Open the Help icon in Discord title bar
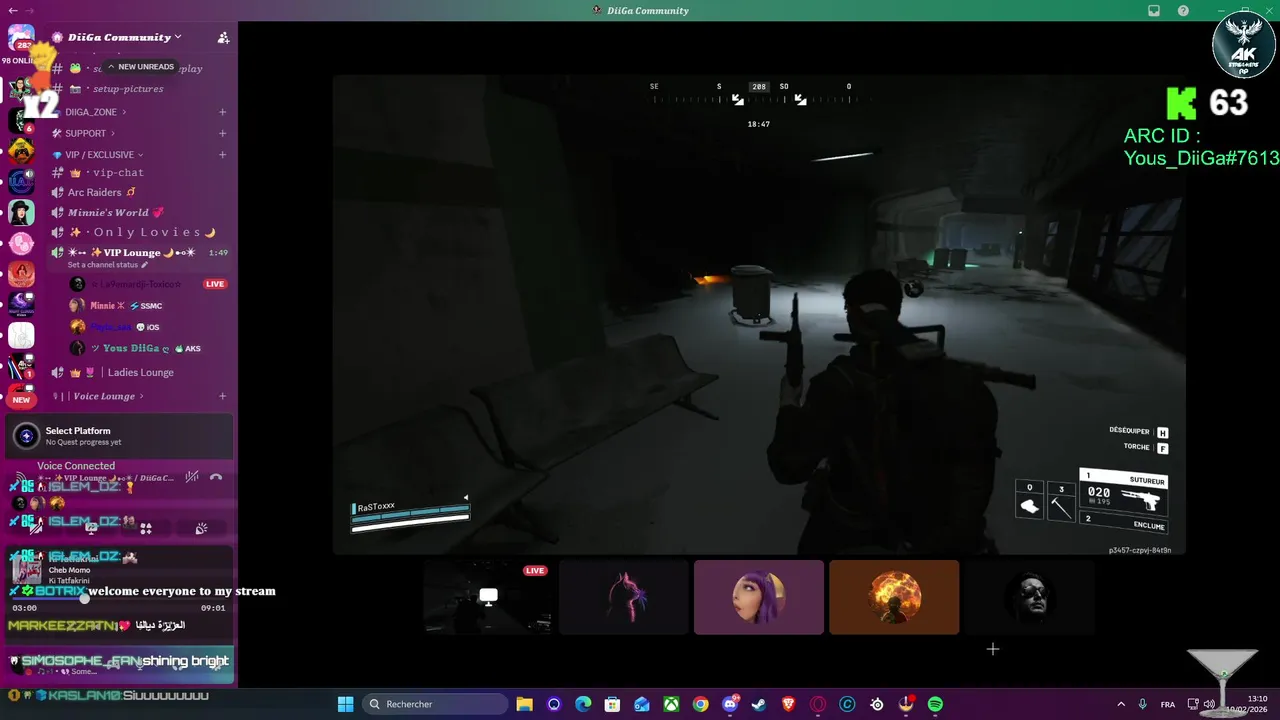Viewport: 1280px width, 720px height. click(1183, 10)
